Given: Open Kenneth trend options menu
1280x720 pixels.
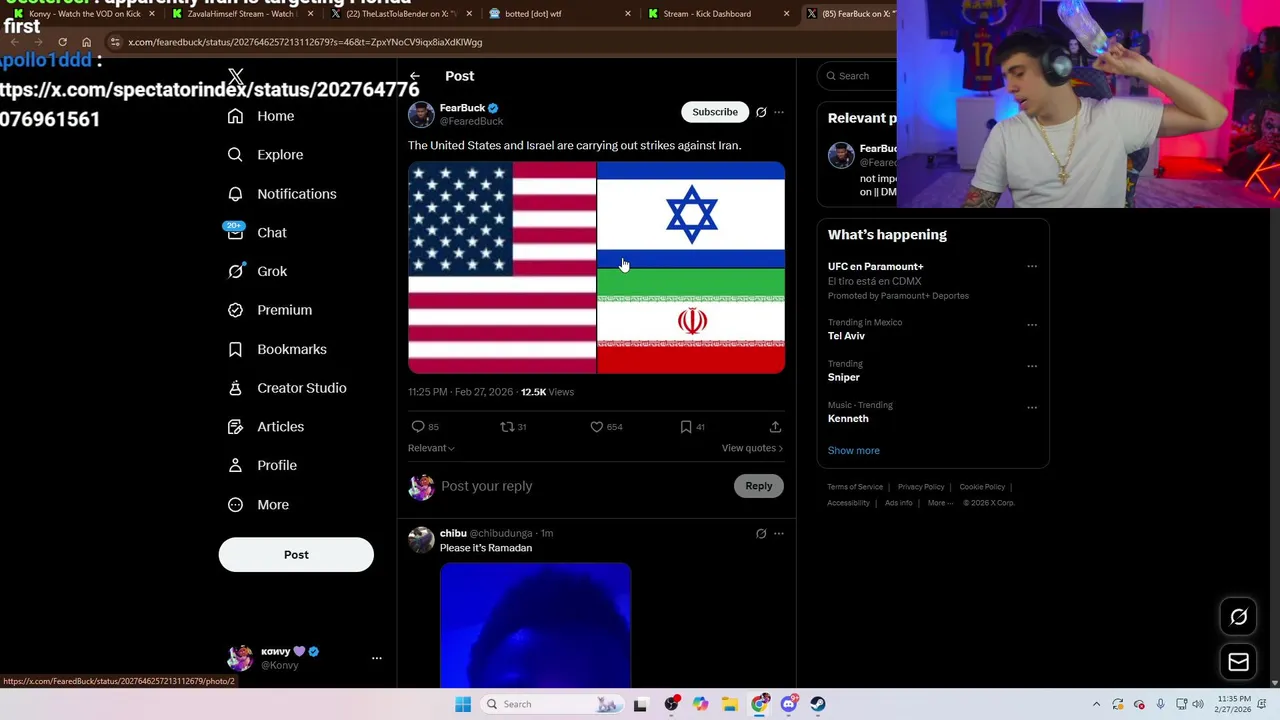Looking at the screenshot, I should point(1032,407).
